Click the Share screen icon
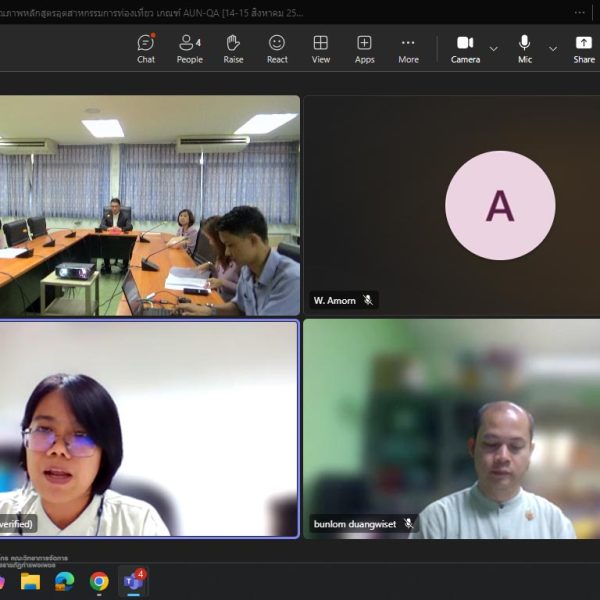The width and height of the screenshot is (600, 600). [x=584, y=48]
